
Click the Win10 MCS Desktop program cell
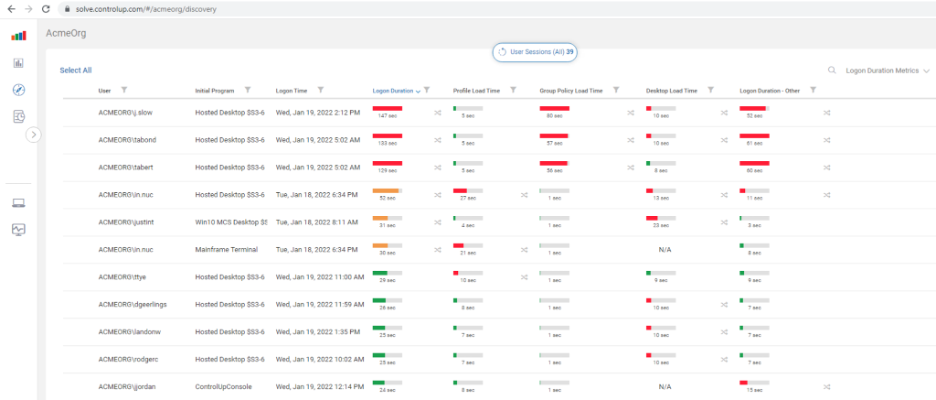tap(230, 222)
